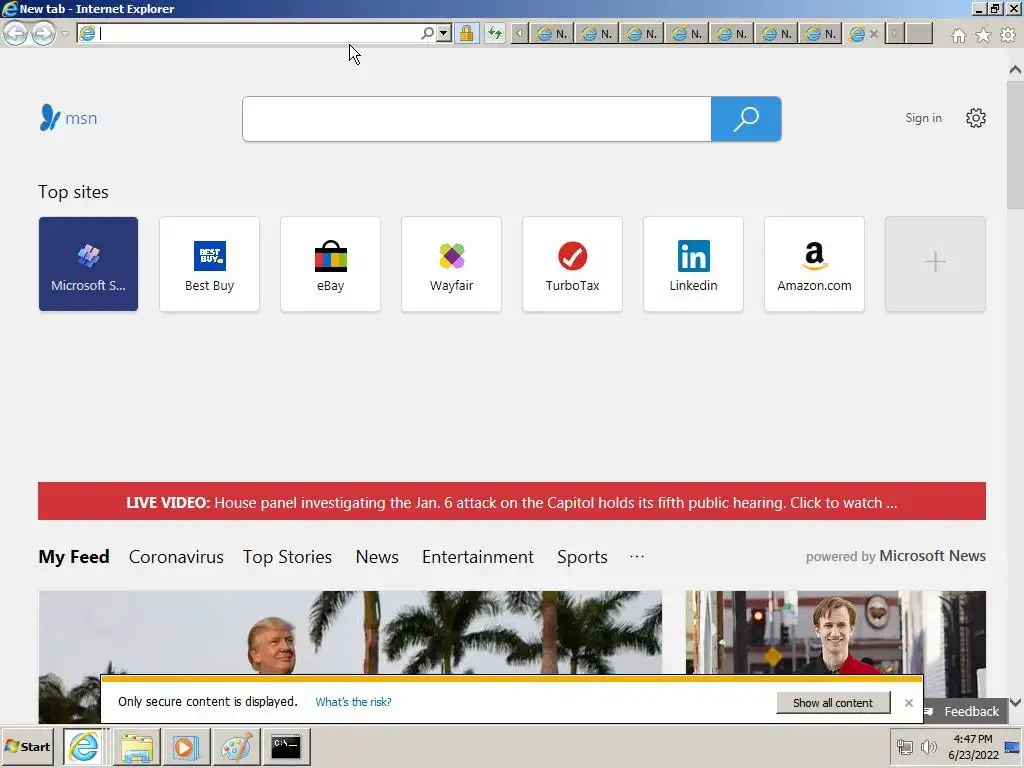Open the TurboTax top site tile
1024x768 pixels.
pos(572,264)
